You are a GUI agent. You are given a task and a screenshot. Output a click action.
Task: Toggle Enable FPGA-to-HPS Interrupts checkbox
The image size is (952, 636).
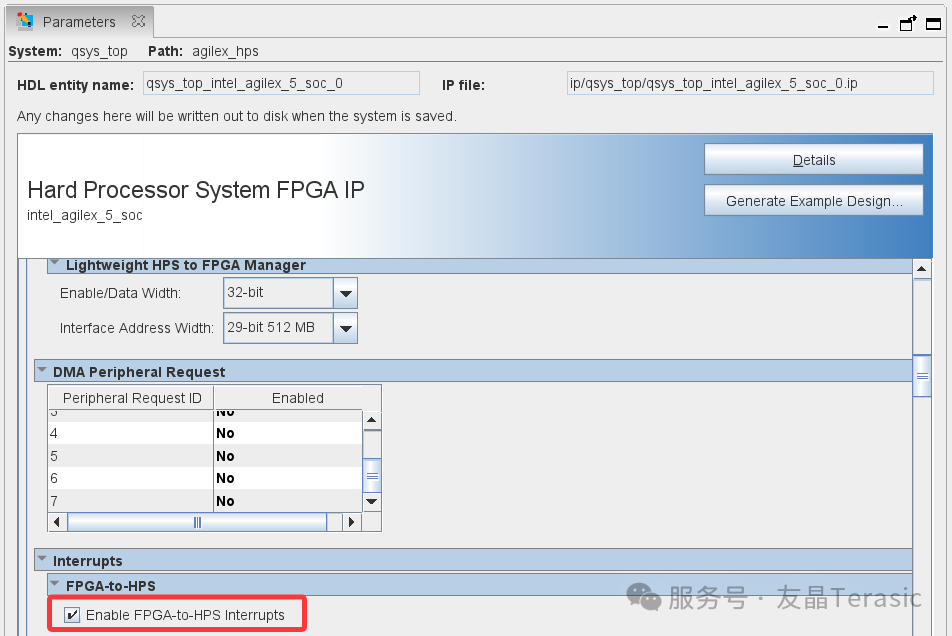(x=72, y=615)
